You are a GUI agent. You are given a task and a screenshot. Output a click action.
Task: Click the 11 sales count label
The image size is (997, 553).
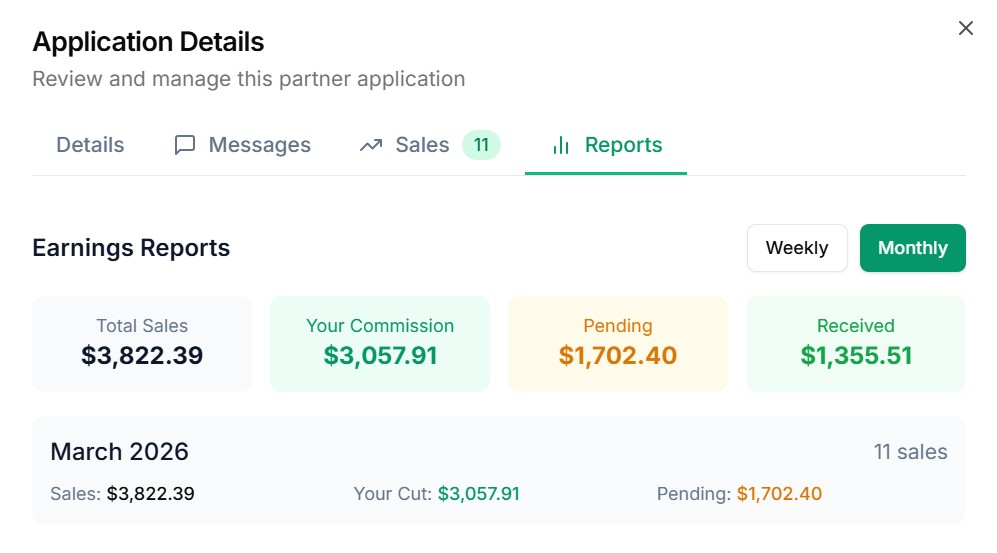(910, 452)
